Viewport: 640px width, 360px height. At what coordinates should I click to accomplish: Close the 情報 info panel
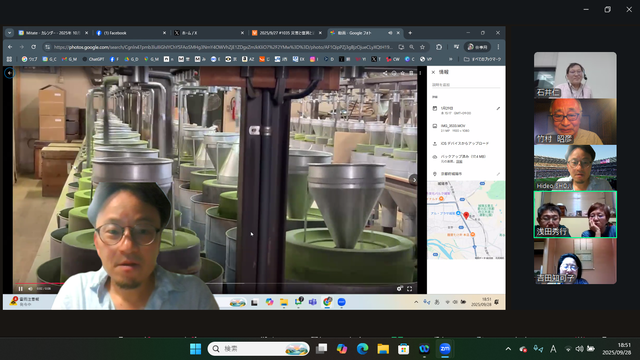coord(433,72)
